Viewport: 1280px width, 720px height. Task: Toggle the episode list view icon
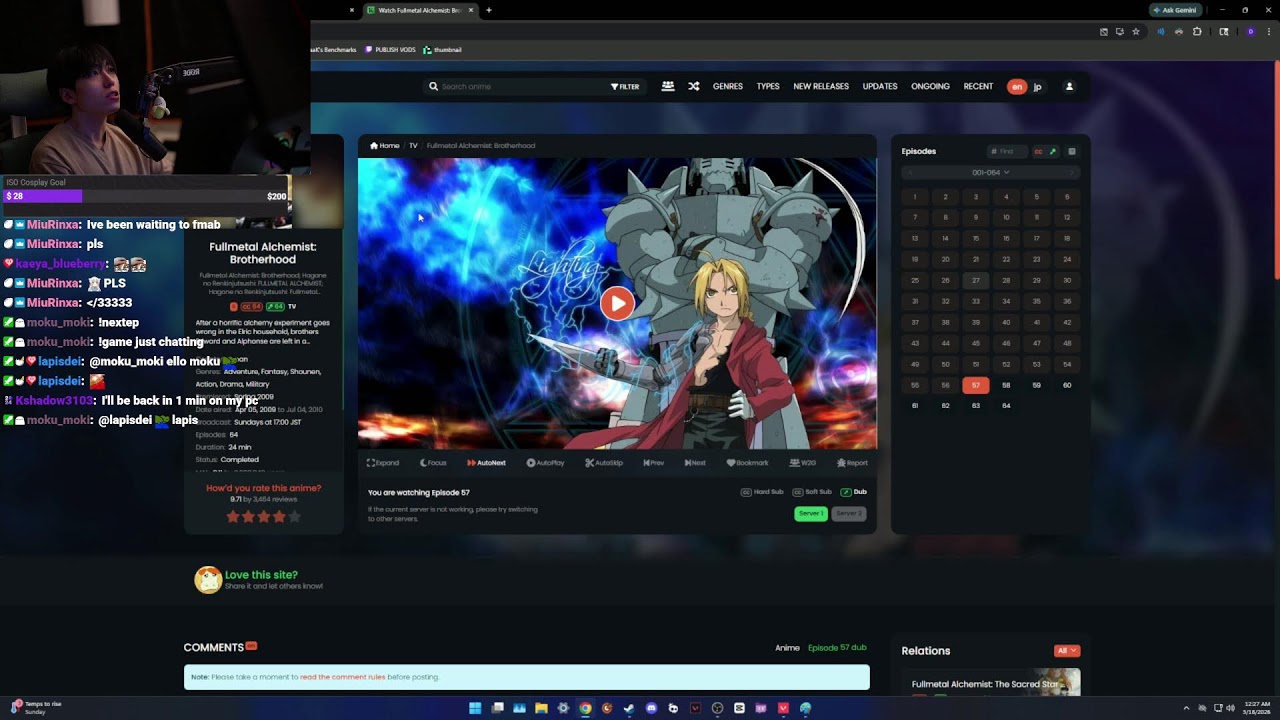pyautogui.click(x=1072, y=152)
